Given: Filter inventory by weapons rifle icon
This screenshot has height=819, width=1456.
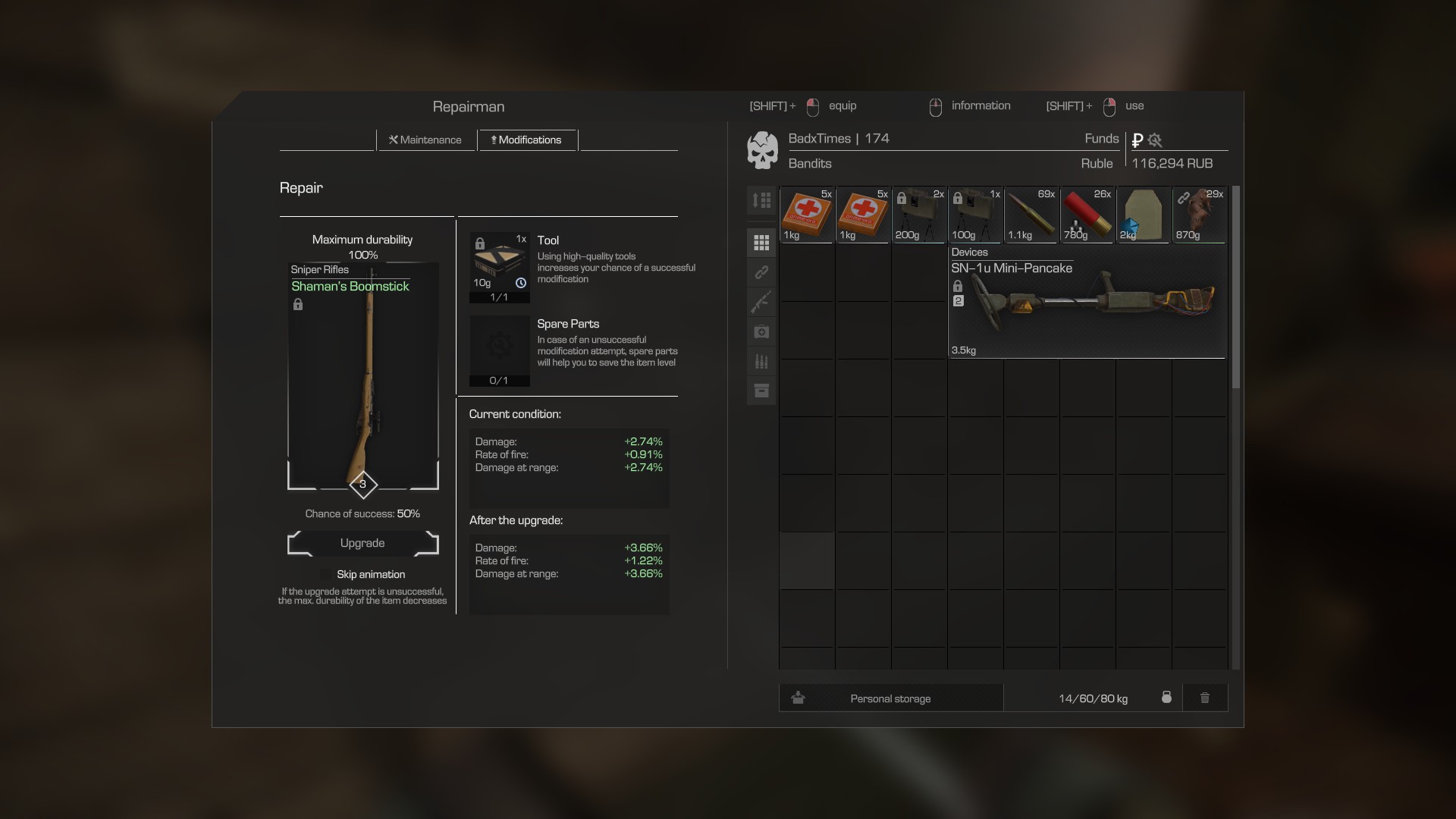Looking at the screenshot, I should [761, 302].
